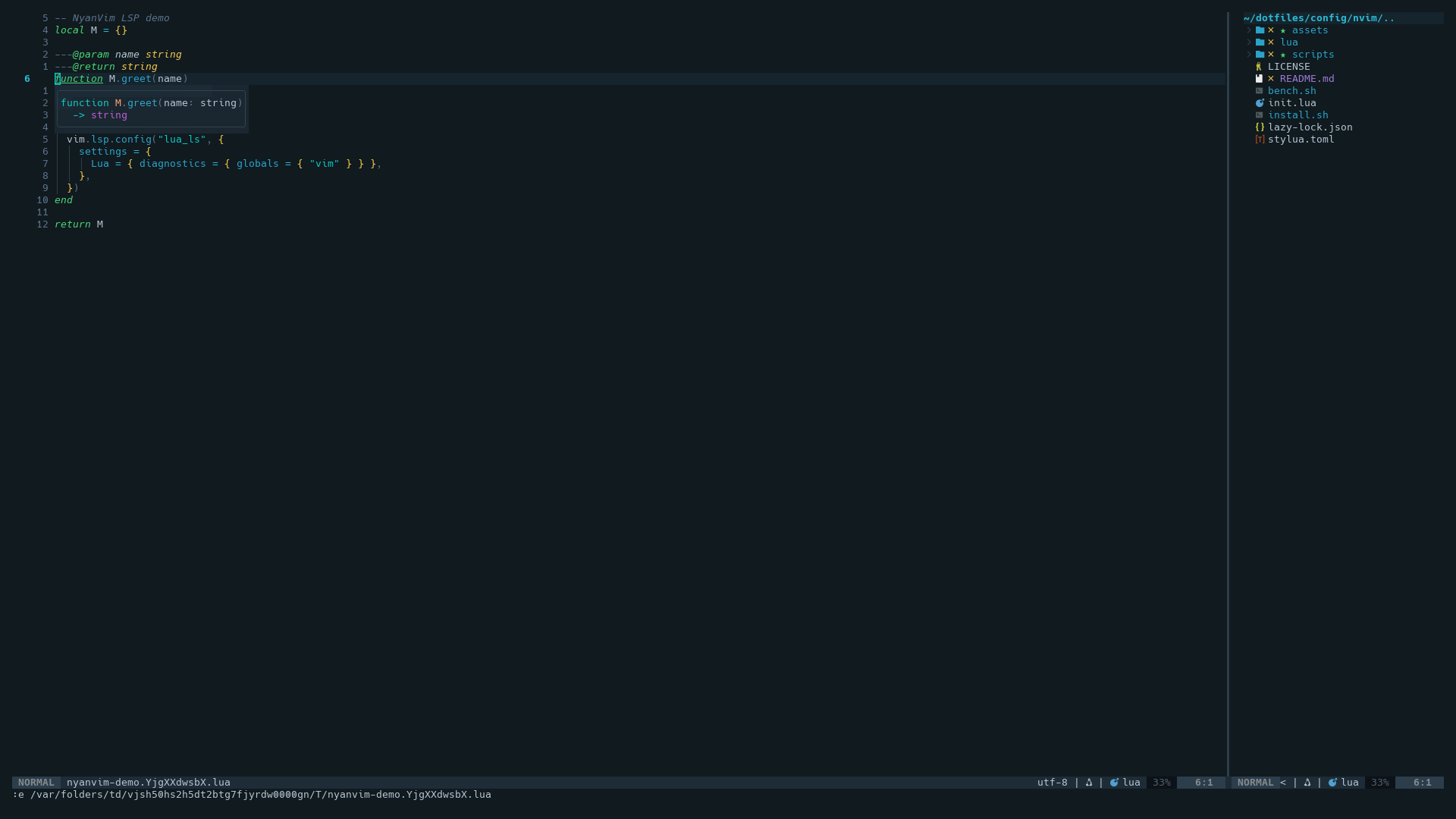Image resolution: width=1456 pixels, height=819 pixels.
Task: Click '-> string' return type in hover popup
Action: (x=100, y=115)
